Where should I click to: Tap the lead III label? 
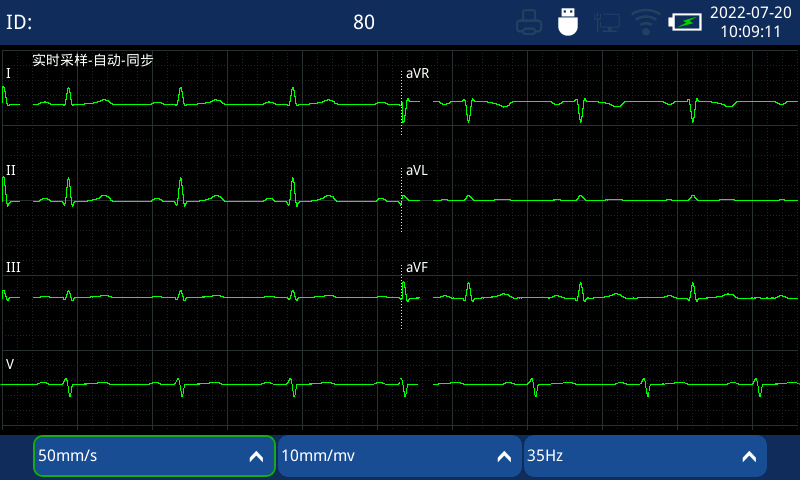click(x=13, y=267)
